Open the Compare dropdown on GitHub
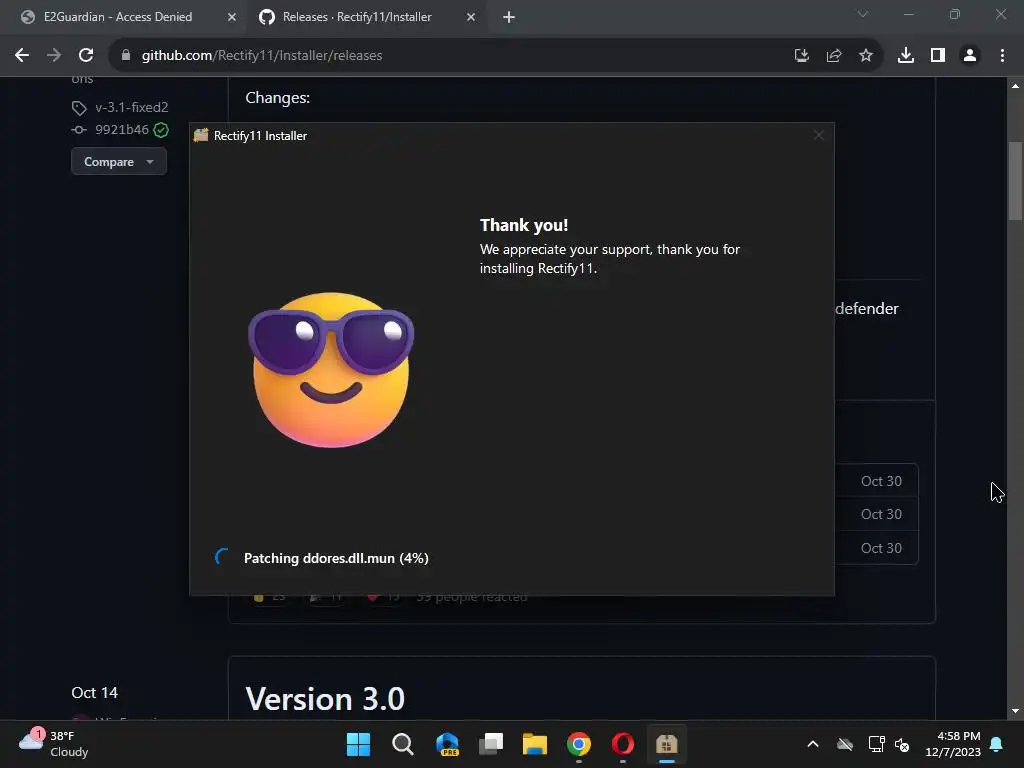The width and height of the screenshot is (1024, 768). [119, 161]
